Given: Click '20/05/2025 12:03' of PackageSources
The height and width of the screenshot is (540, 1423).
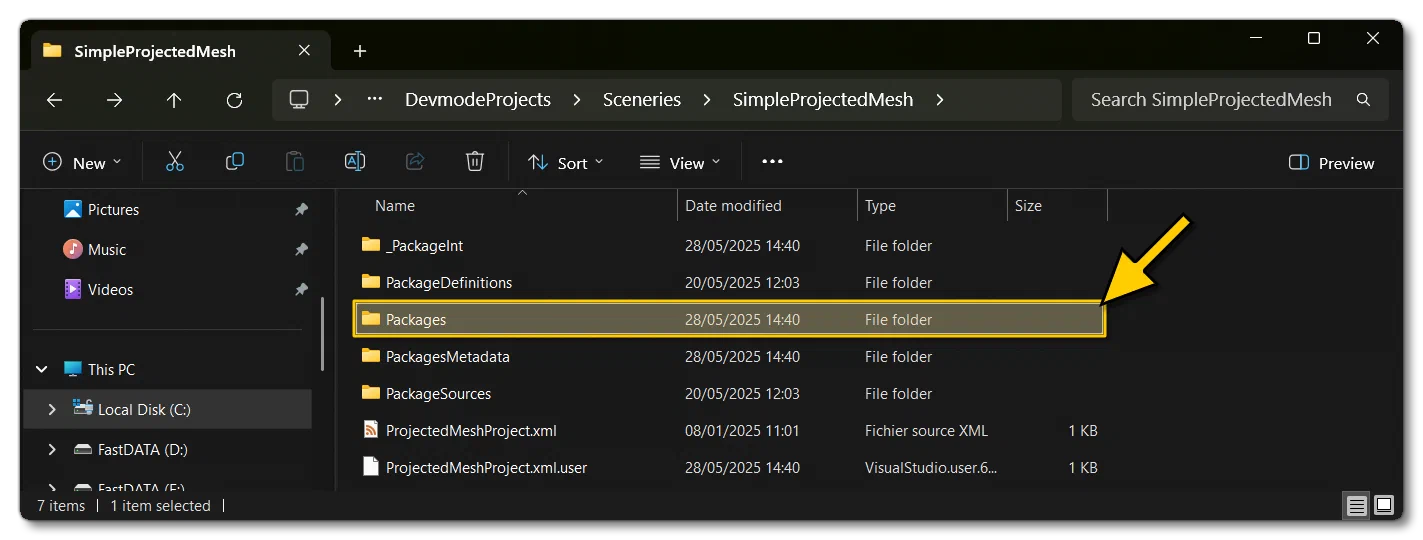Looking at the screenshot, I should tap(742, 393).
